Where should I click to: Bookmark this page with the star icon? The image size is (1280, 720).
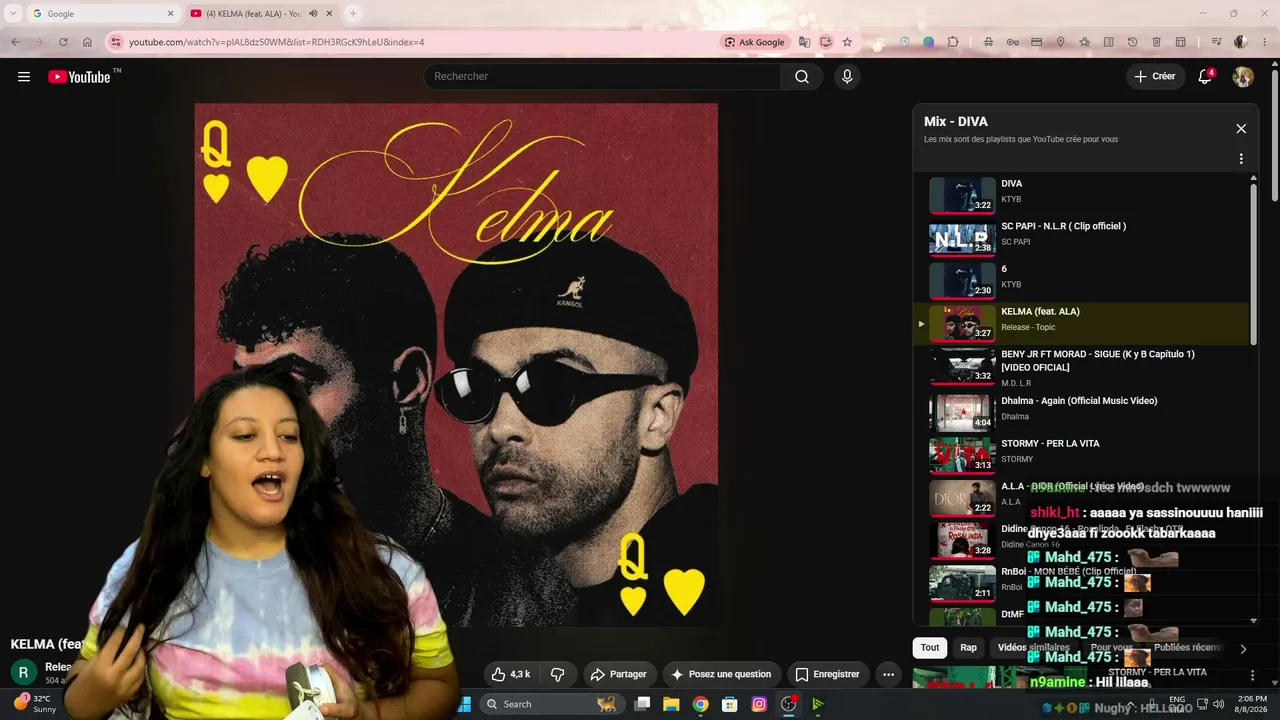[x=847, y=42]
